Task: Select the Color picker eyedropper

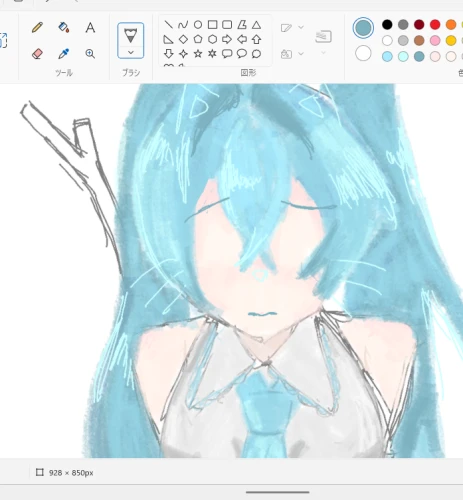Action: point(64,54)
